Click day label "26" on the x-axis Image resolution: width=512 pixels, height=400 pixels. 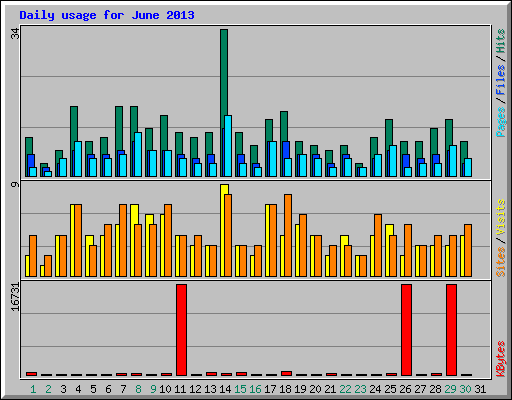point(405,389)
